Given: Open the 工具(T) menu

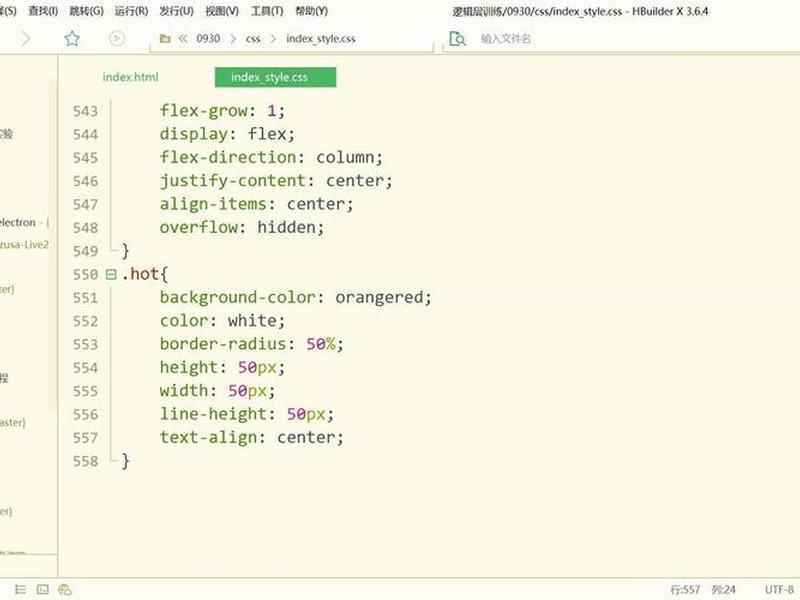Looking at the screenshot, I should tap(267, 11).
